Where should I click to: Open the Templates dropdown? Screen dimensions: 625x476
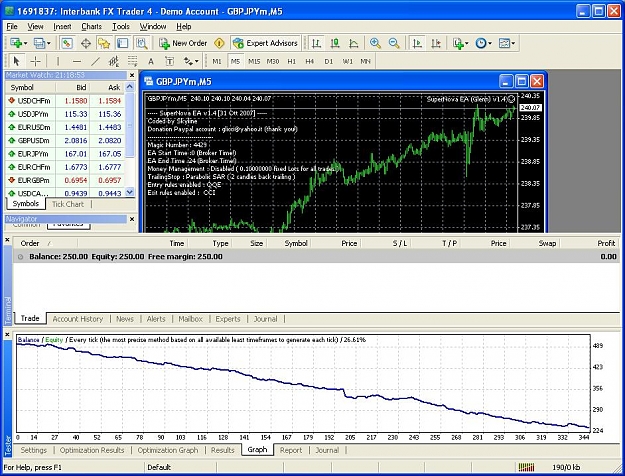[507, 43]
